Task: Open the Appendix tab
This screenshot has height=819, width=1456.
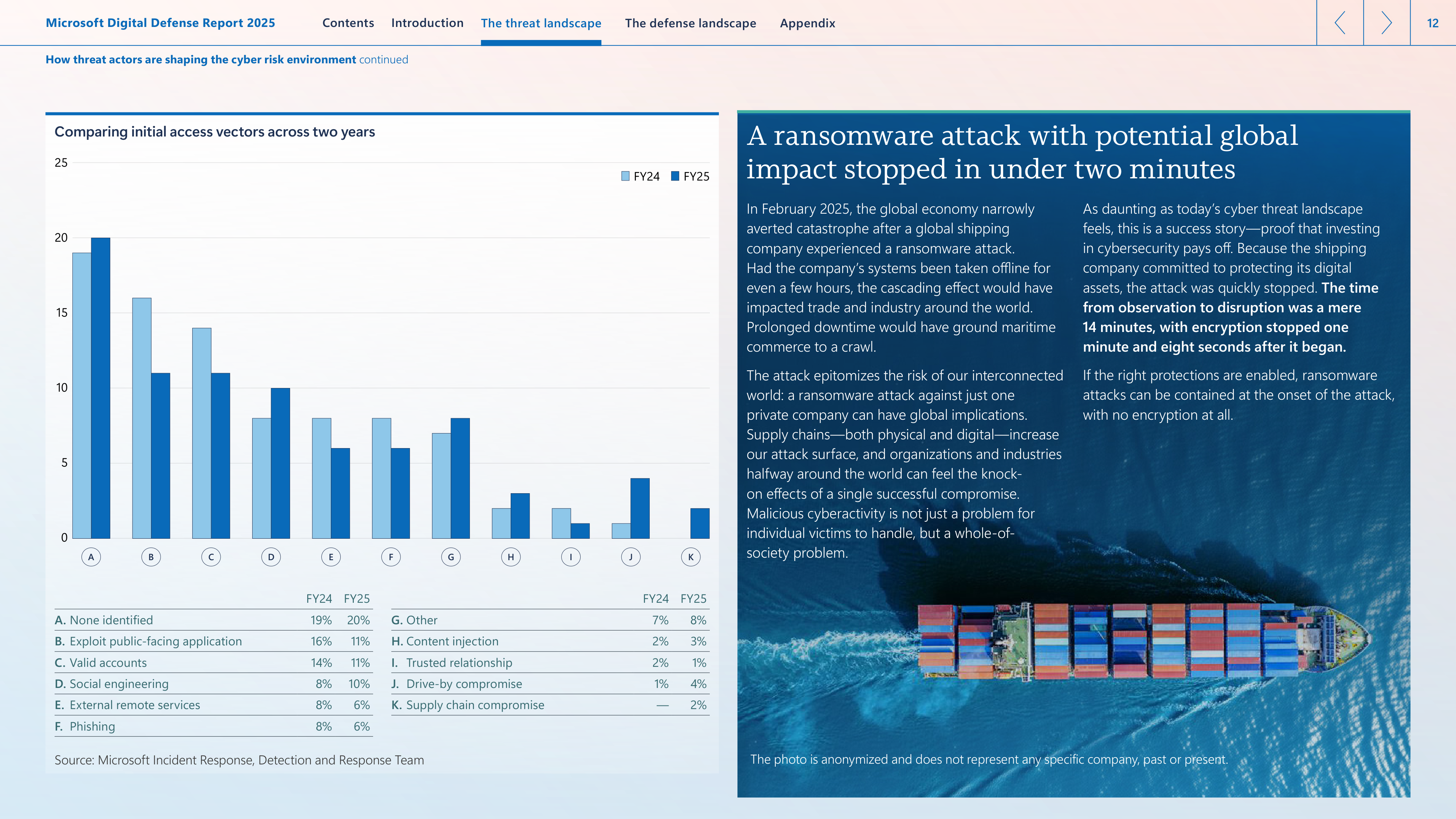Action: pyautogui.click(x=807, y=23)
